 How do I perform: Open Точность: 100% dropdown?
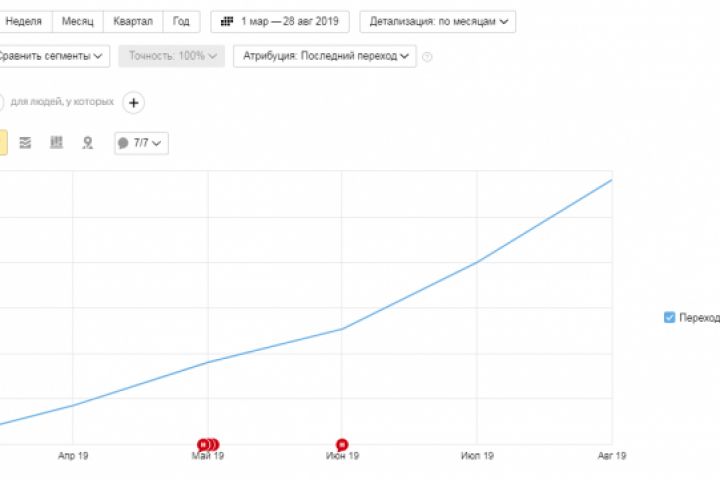point(172,56)
